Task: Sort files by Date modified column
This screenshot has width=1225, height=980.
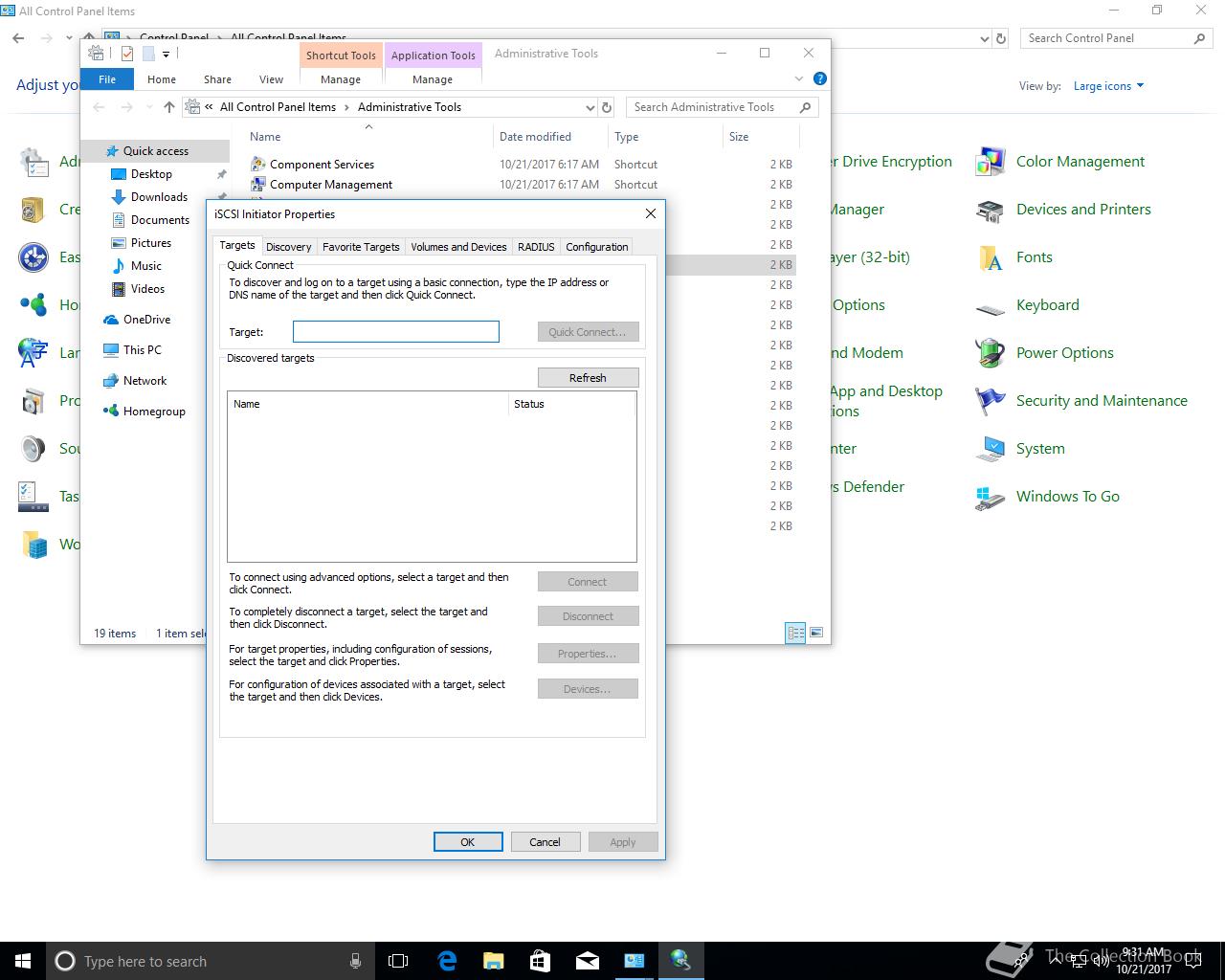Action: 550,137
